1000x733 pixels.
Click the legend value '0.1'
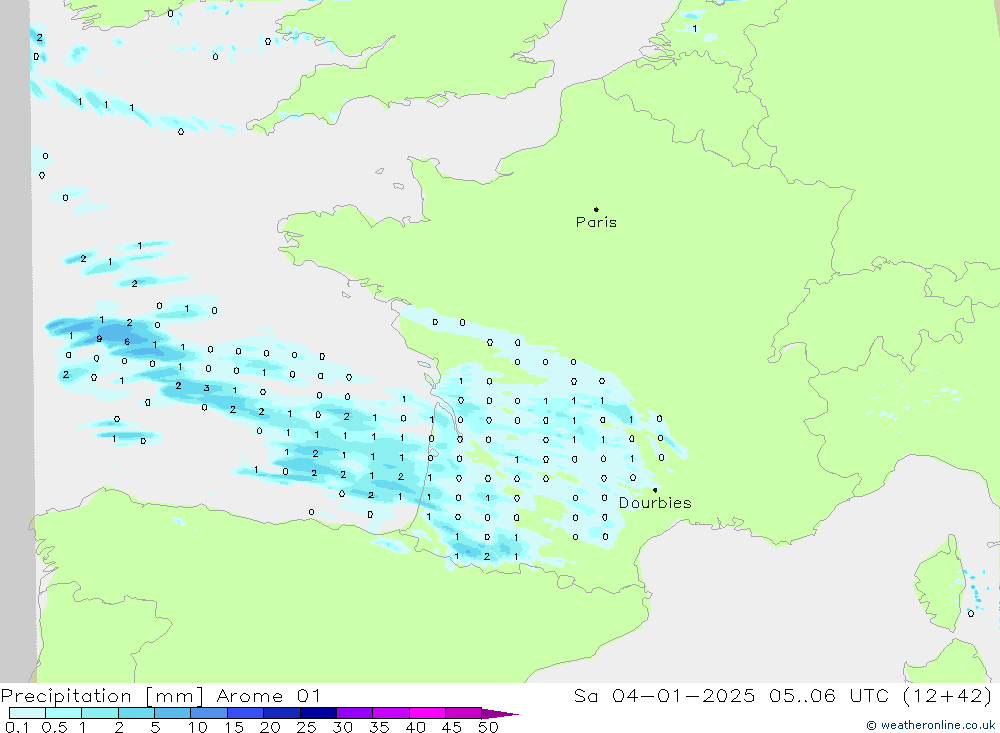(x=17, y=727)
